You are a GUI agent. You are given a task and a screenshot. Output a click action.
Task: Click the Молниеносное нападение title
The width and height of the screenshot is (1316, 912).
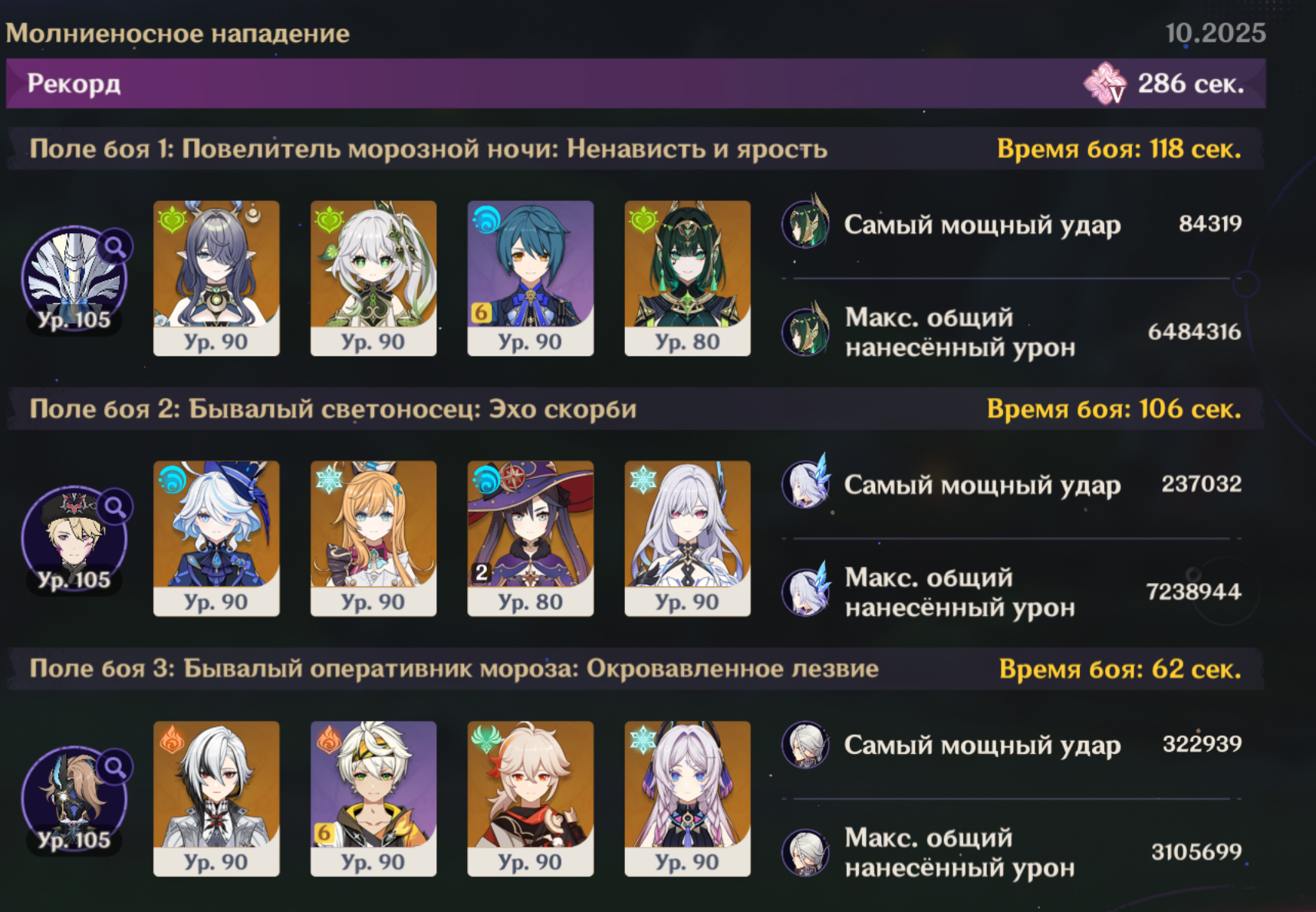click(177, 33)
